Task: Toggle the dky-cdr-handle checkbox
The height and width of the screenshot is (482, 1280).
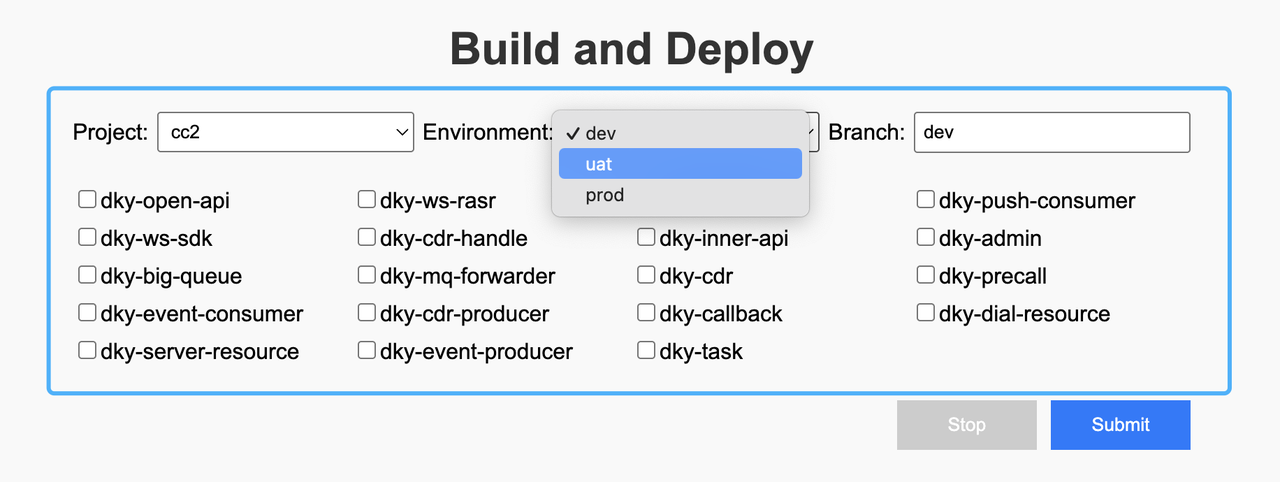Action: [x=367, y=238]
